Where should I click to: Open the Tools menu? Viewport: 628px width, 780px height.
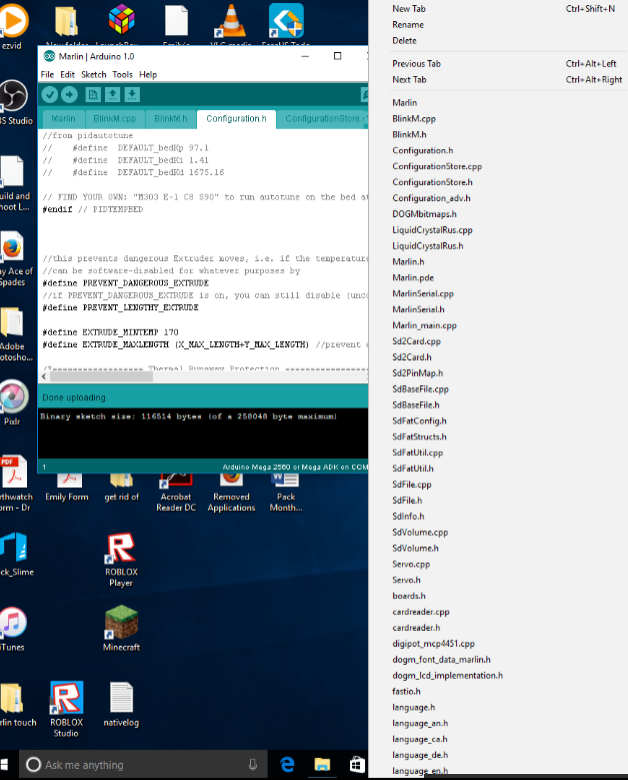[122, 75]
